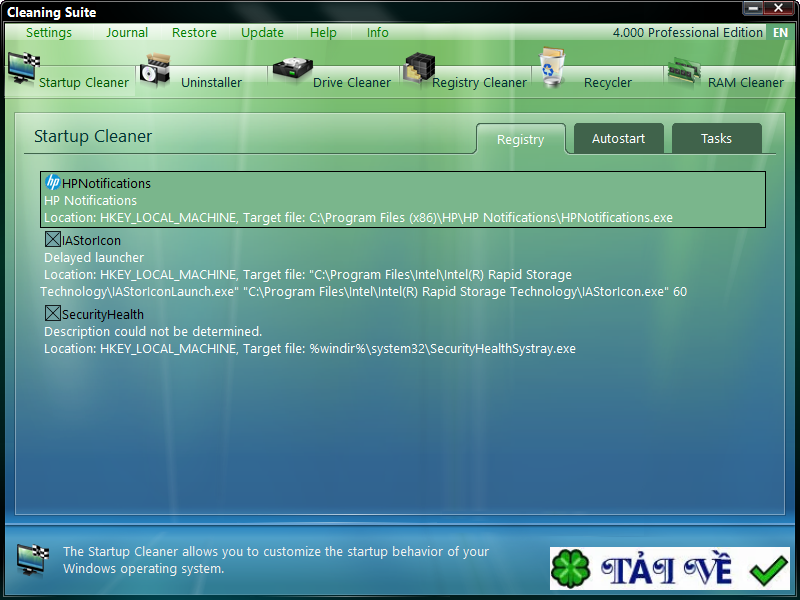Click the Startup Cleaner label in the toolbar
The height and width of the screenshot is (600, 800).
84,82
